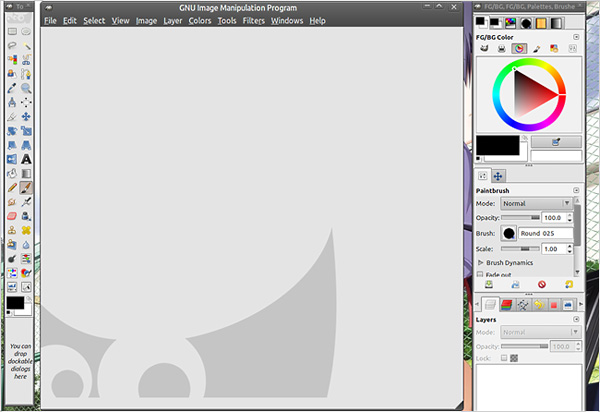Activate the Flip tool
Screen dimensions: 600x412
12,159
